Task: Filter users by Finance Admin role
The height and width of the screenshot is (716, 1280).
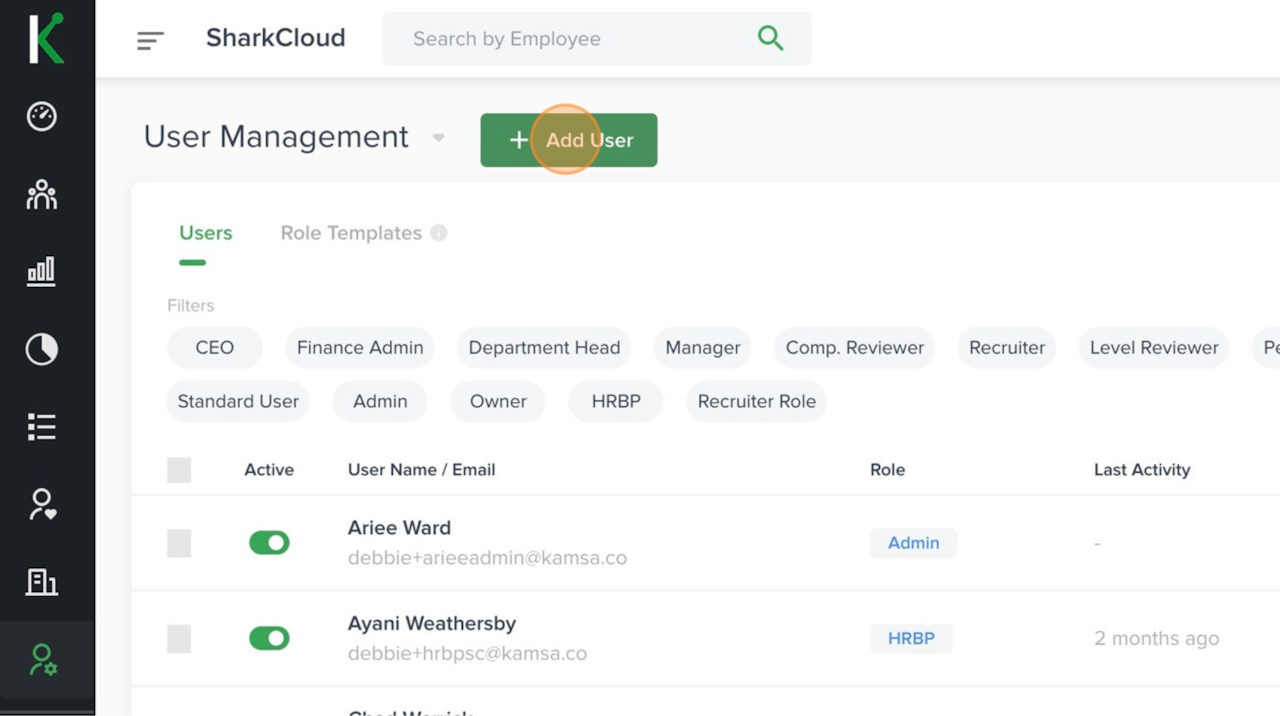Action: tap(360, 348)
